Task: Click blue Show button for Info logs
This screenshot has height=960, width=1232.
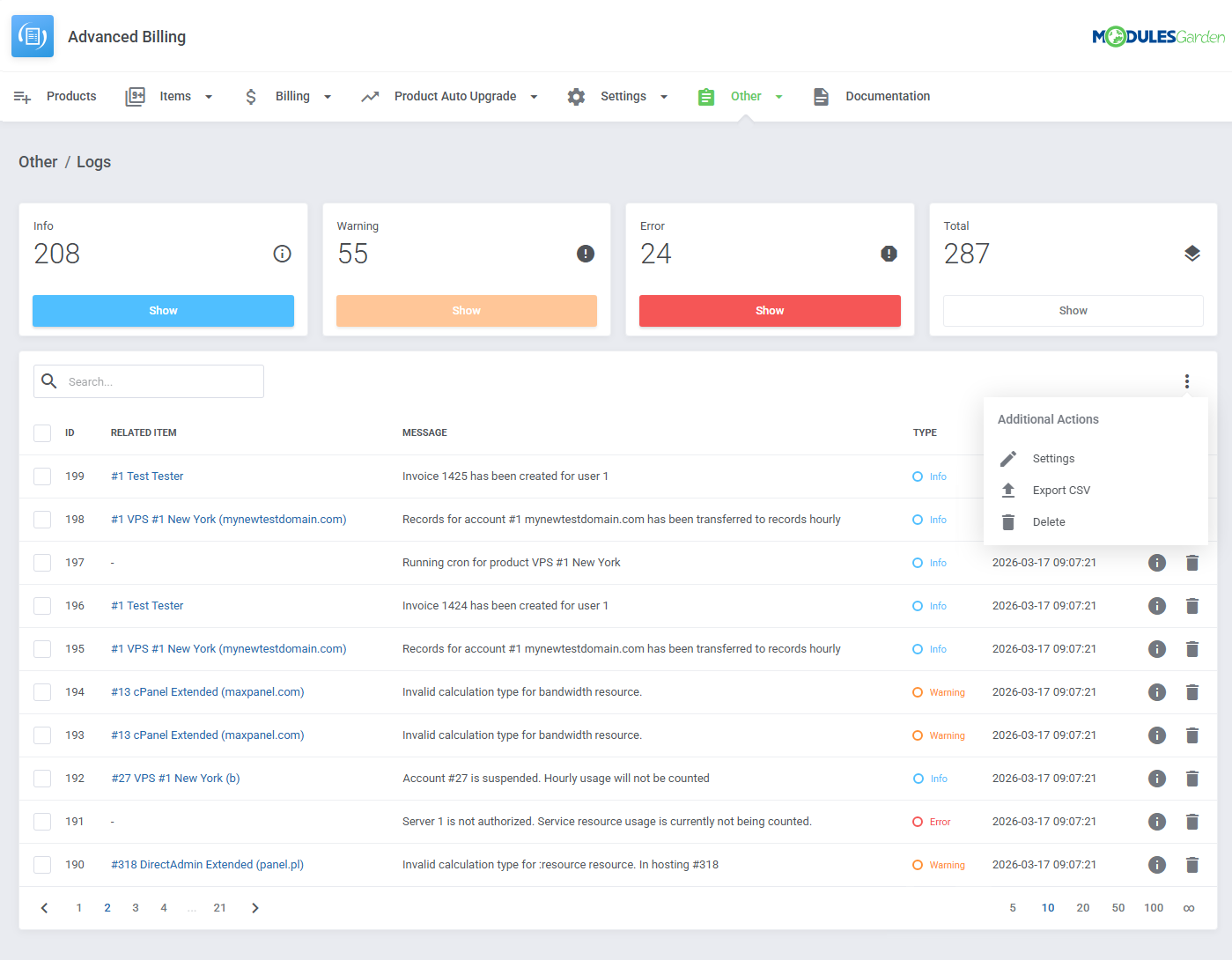Action: click(x=163, y=311)
